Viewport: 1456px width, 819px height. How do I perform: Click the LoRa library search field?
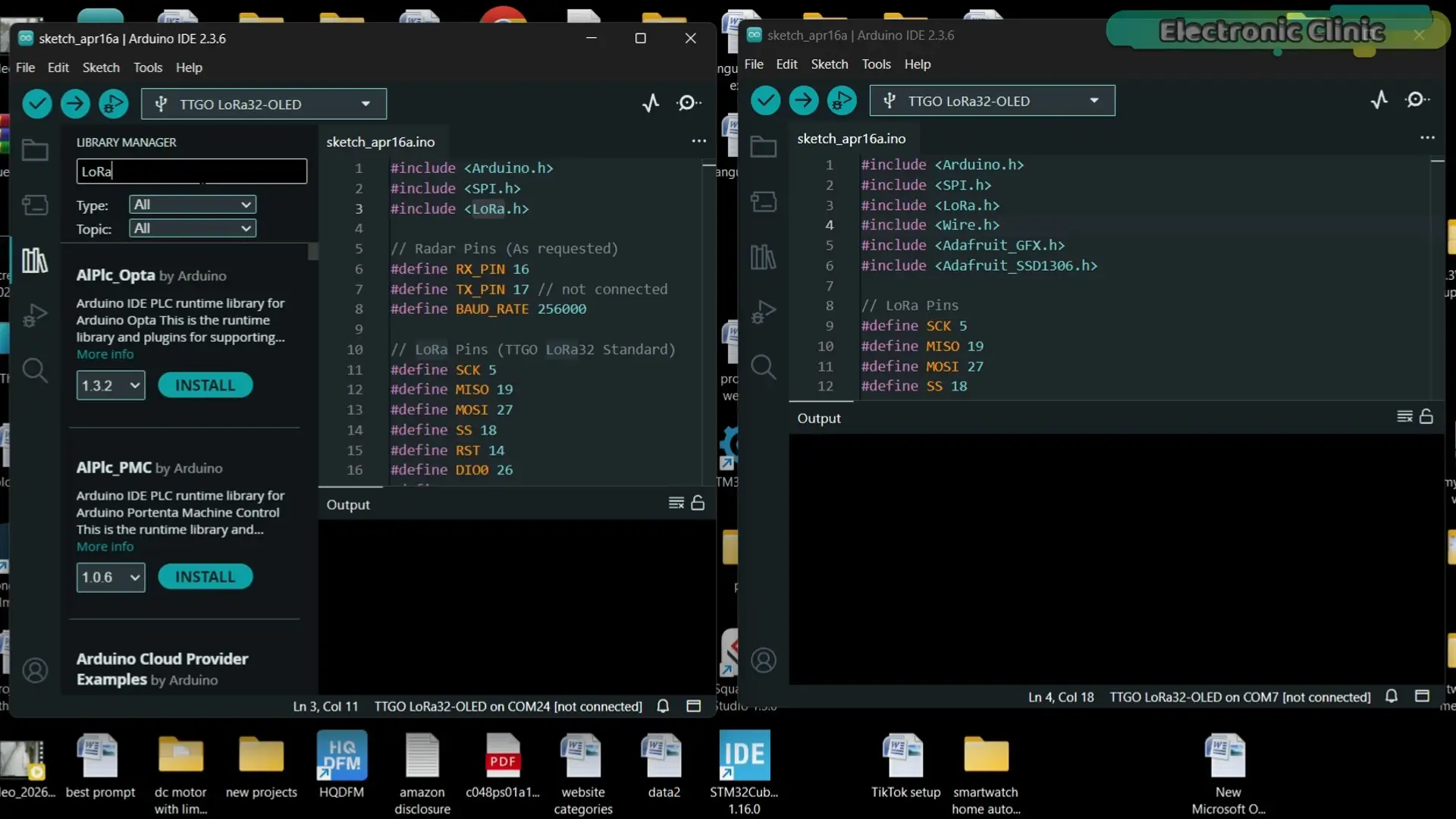pyautogui.click(x=192, y=171)
